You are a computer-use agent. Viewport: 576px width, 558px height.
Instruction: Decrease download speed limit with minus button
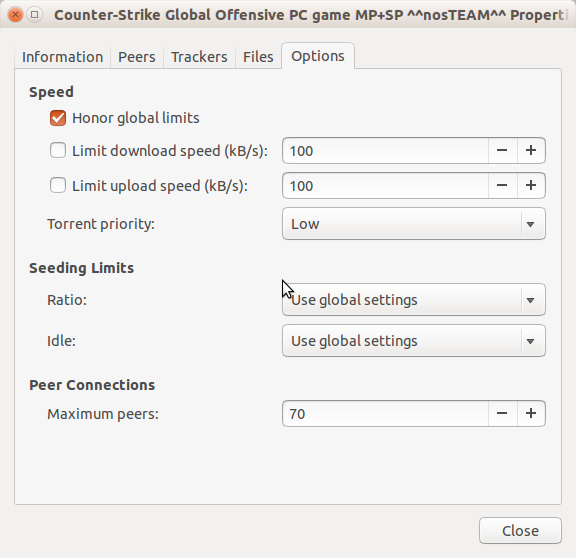pyautogui.click(x=502, y=151)
